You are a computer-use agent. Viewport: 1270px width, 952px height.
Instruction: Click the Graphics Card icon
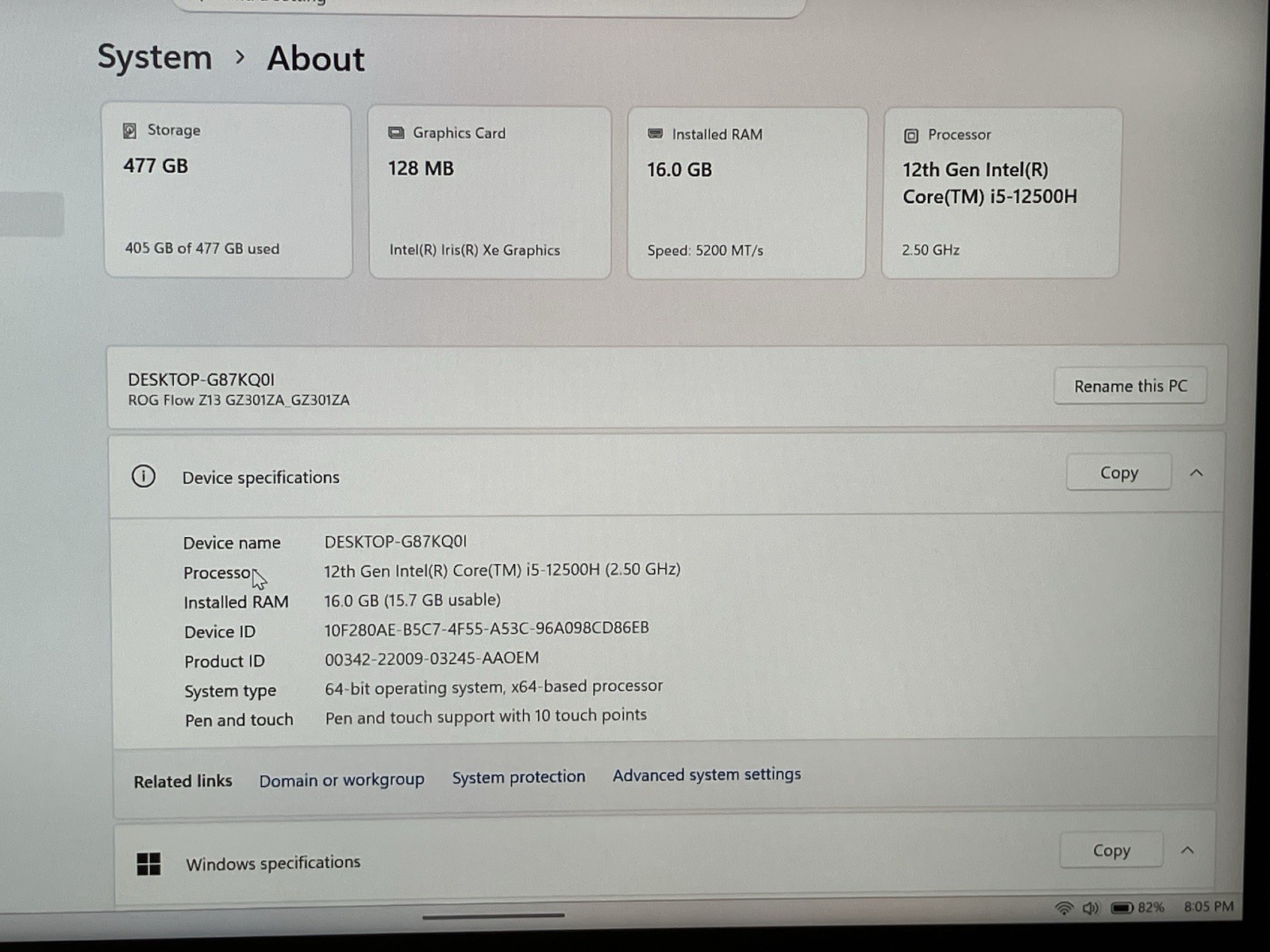click(x=395, y=132)
